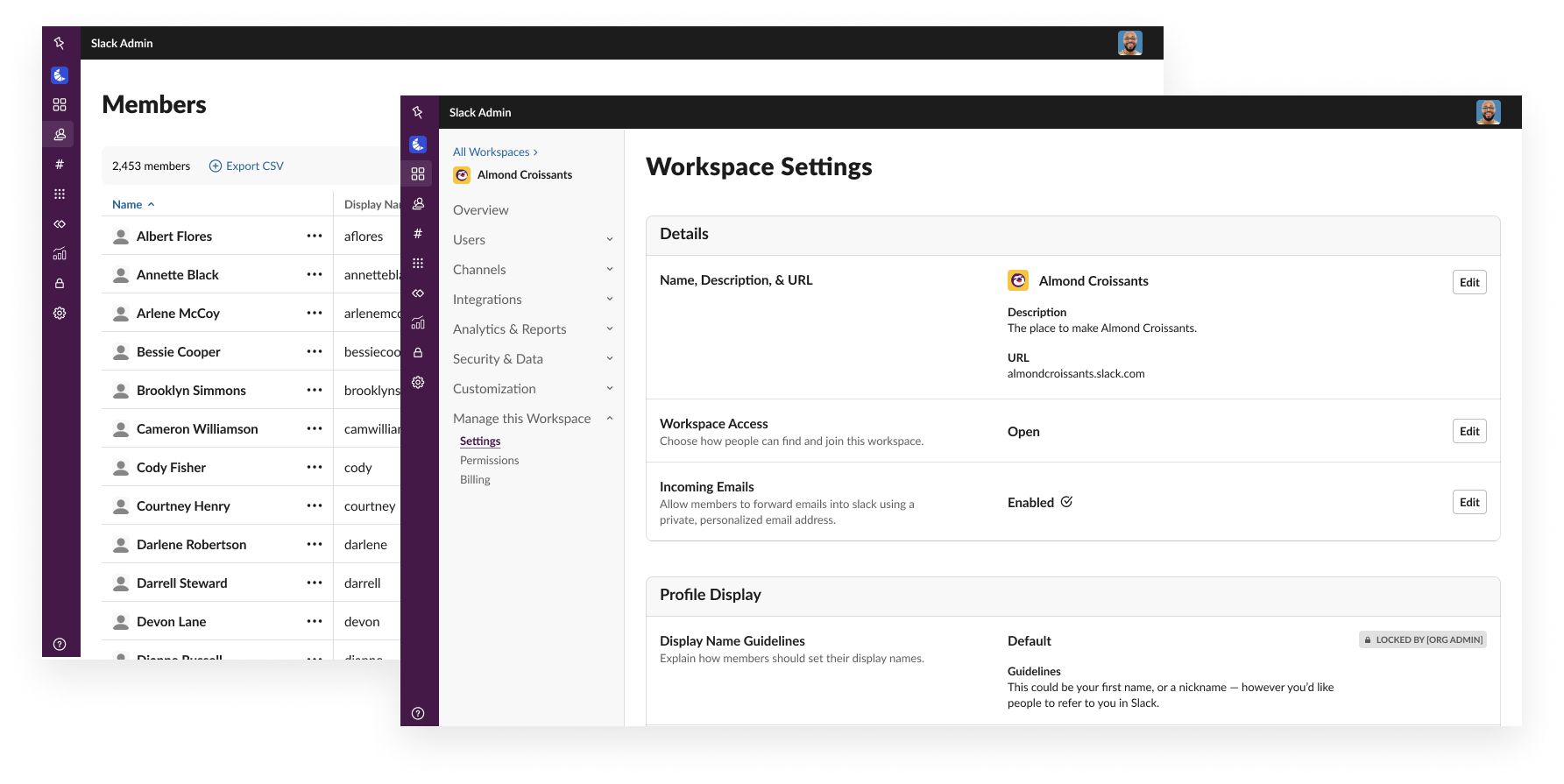Sort members by Name column

pyautogui.click(x=133, y=204)
